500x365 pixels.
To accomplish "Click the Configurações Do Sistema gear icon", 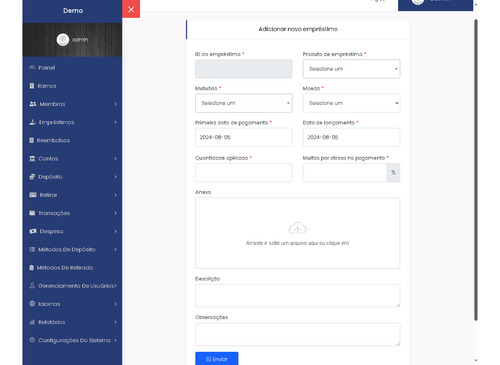I will pos(32,340).
